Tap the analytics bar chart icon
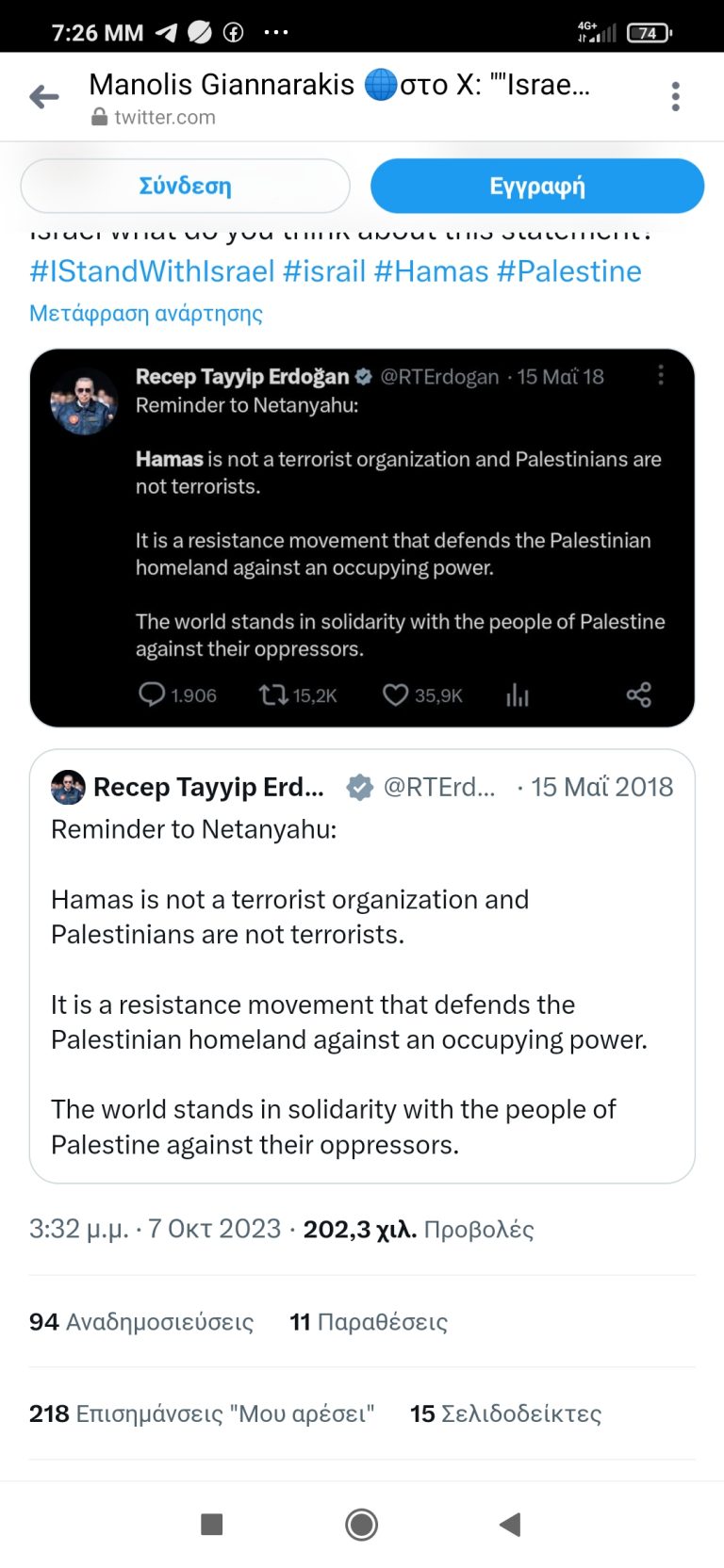 coord(517,695)
